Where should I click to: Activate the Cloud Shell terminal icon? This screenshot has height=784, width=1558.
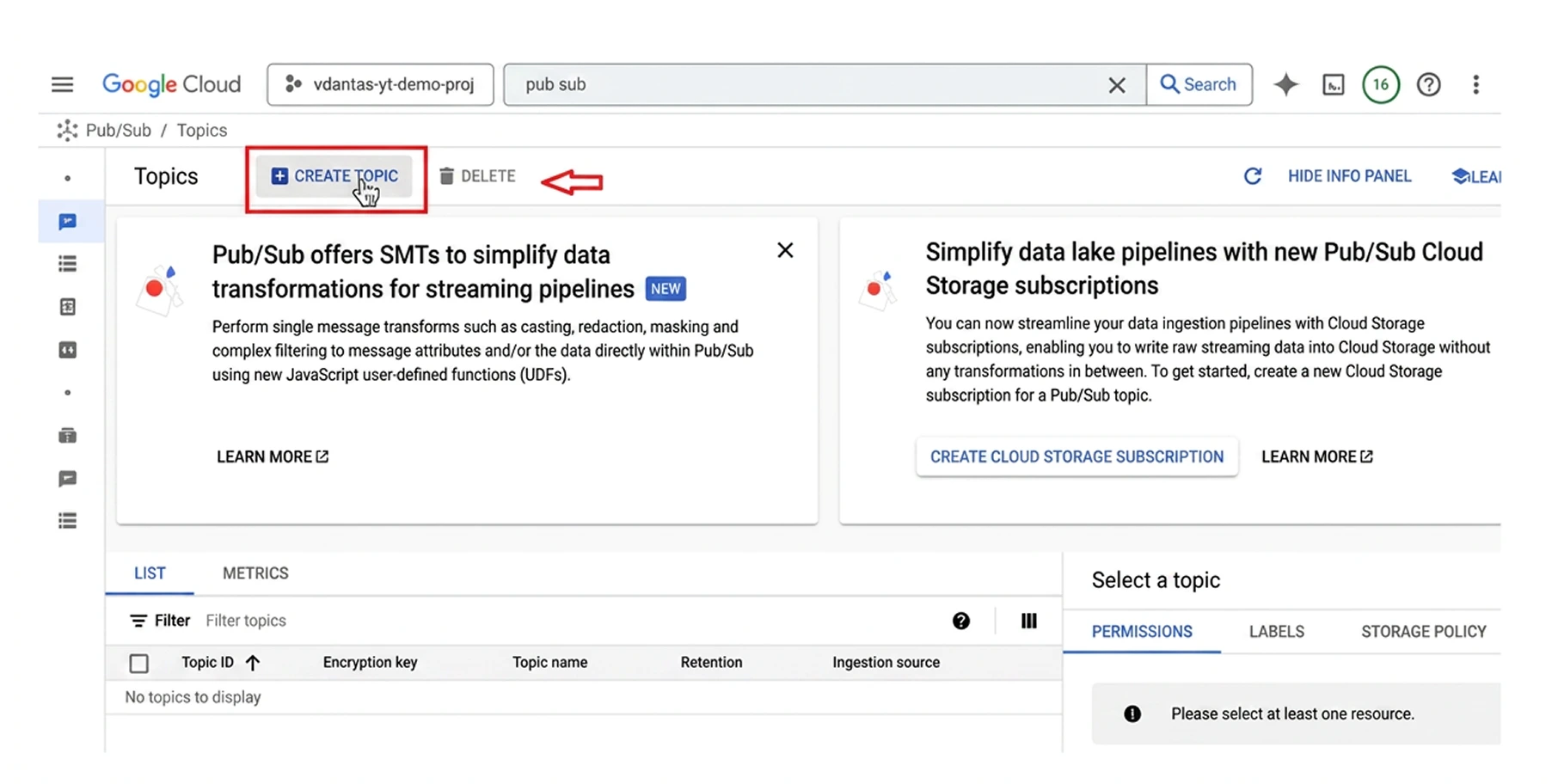[1334, 84]
